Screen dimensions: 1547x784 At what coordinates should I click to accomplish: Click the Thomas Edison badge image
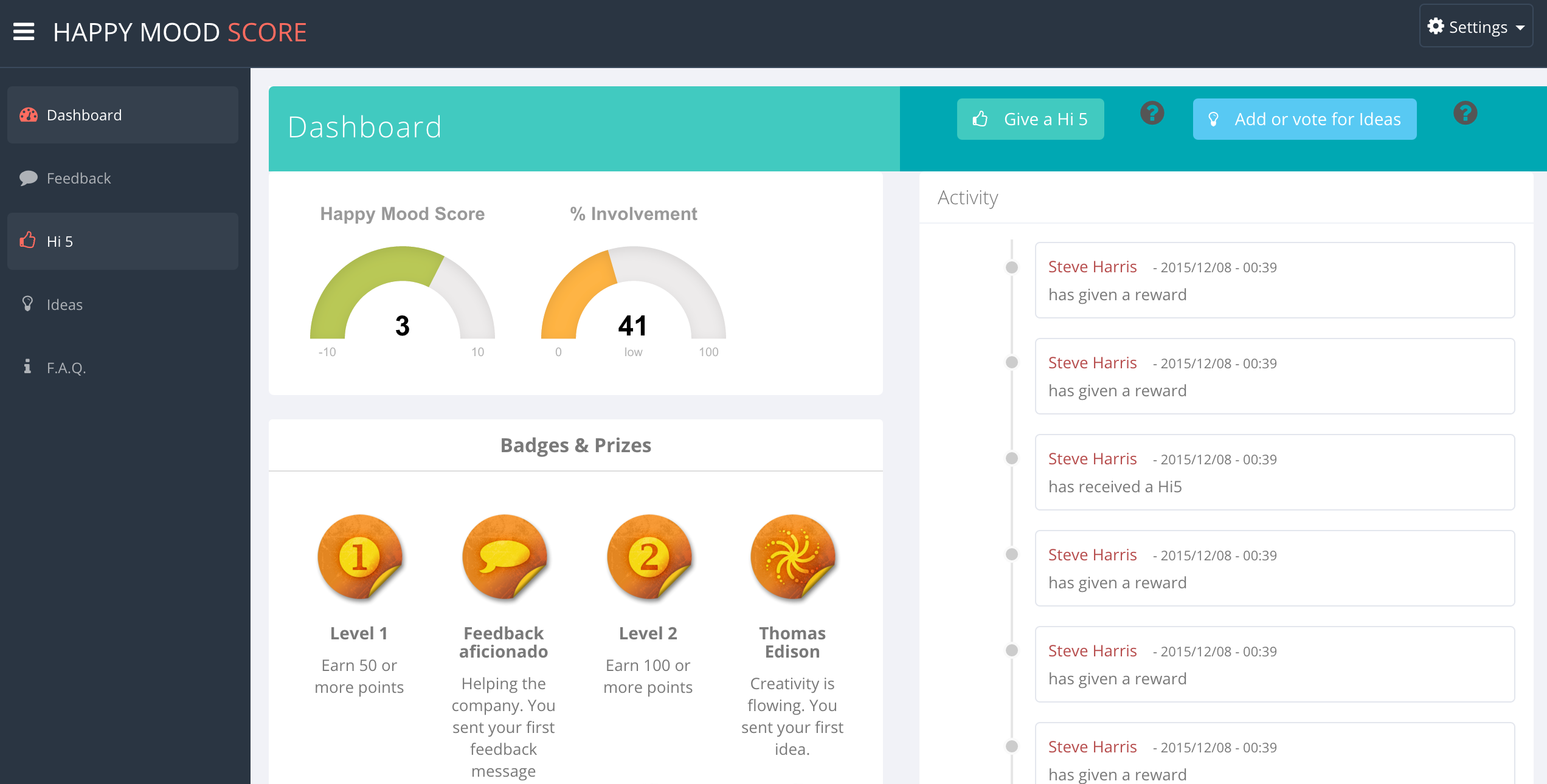tap(793, 557)
